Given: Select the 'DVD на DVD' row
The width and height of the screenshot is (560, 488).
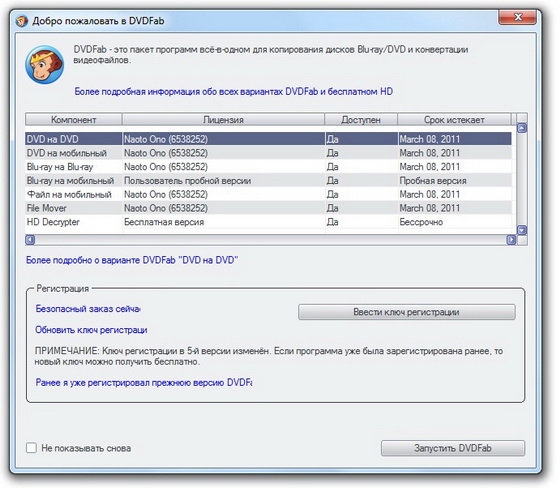Looking at the screenshot, I should 268,139.
